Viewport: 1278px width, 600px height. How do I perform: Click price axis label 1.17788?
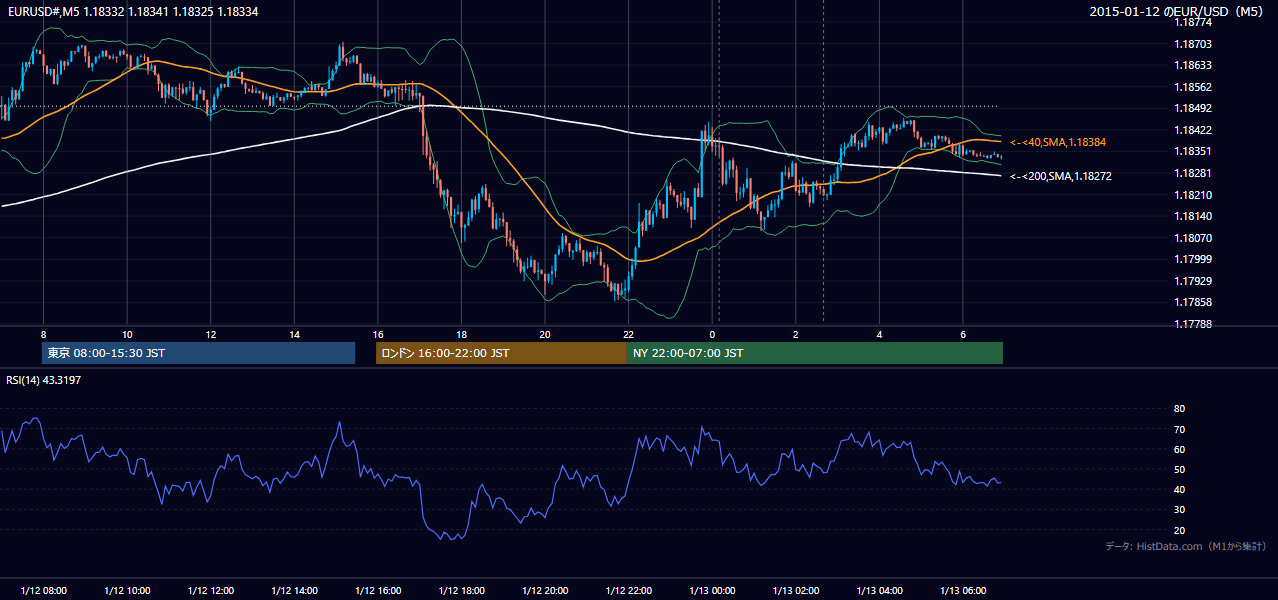tap(1193, 324)
